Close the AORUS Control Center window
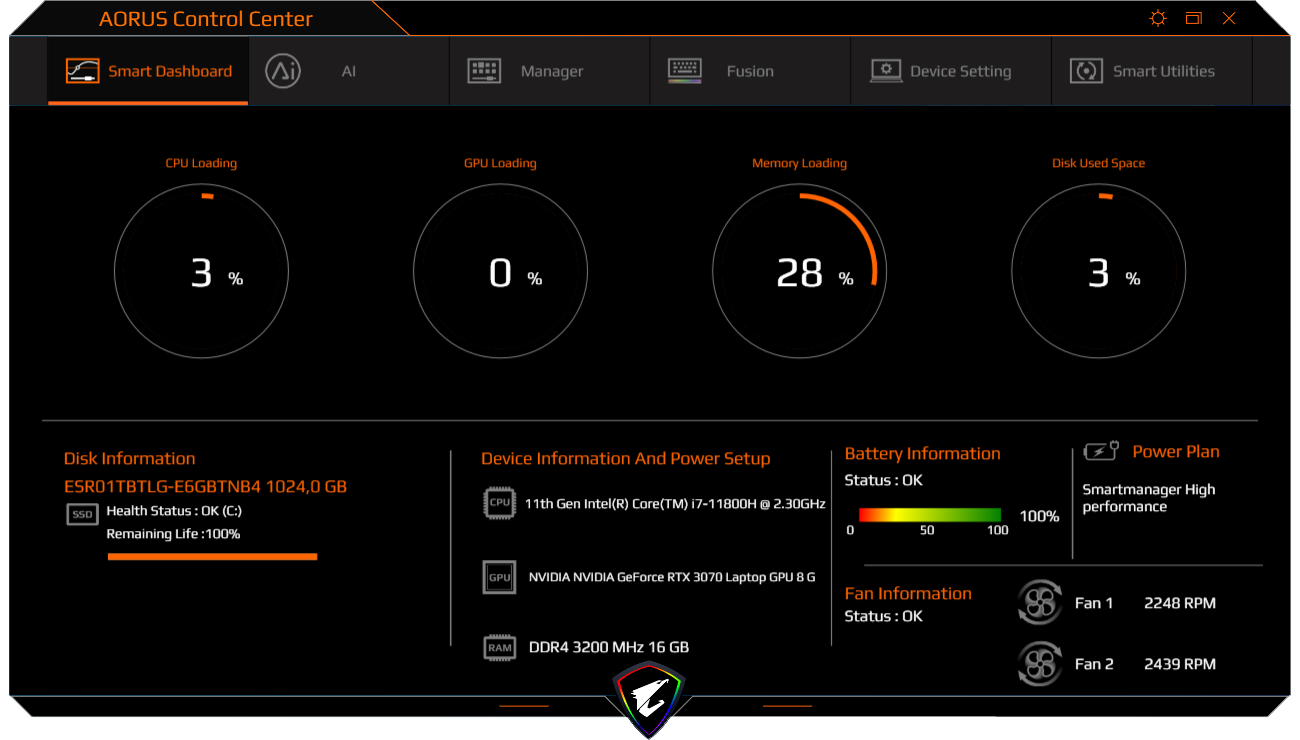The height and width of the screenshot is (740, 1300). pyautogui.click(x=1229, y=18)
